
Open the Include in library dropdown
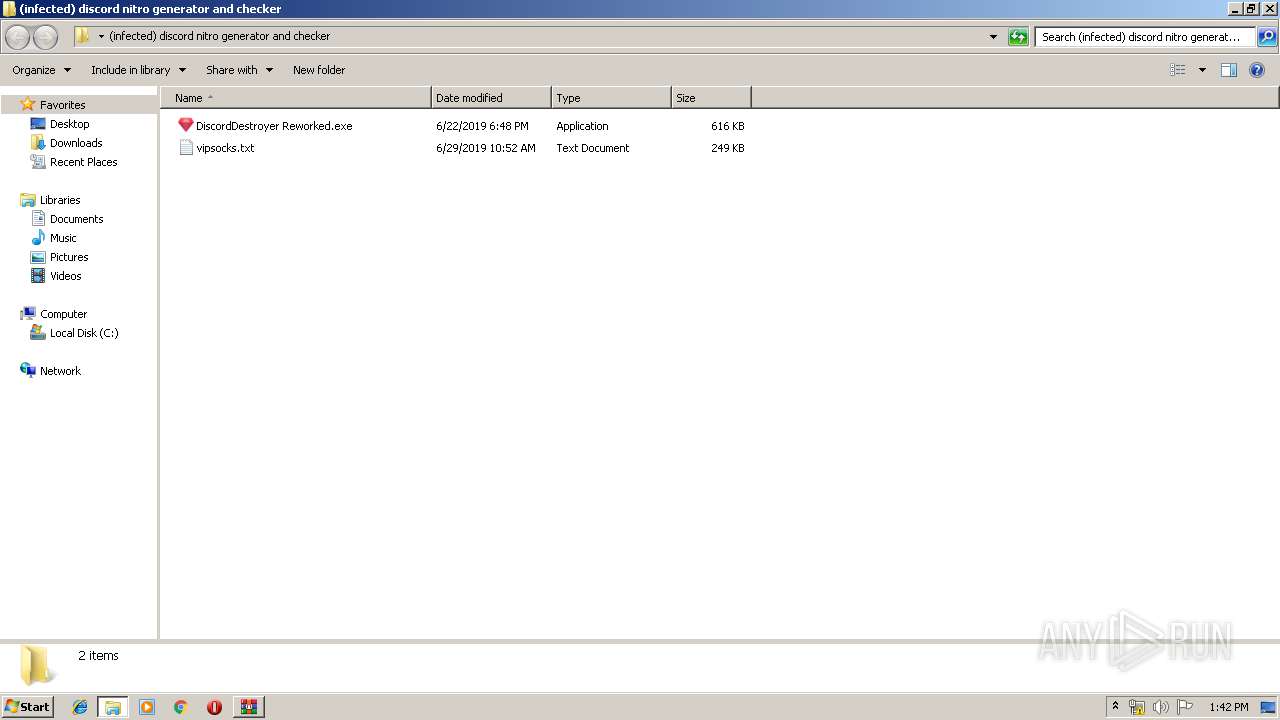pyautogui.click(x=138, y=70)
